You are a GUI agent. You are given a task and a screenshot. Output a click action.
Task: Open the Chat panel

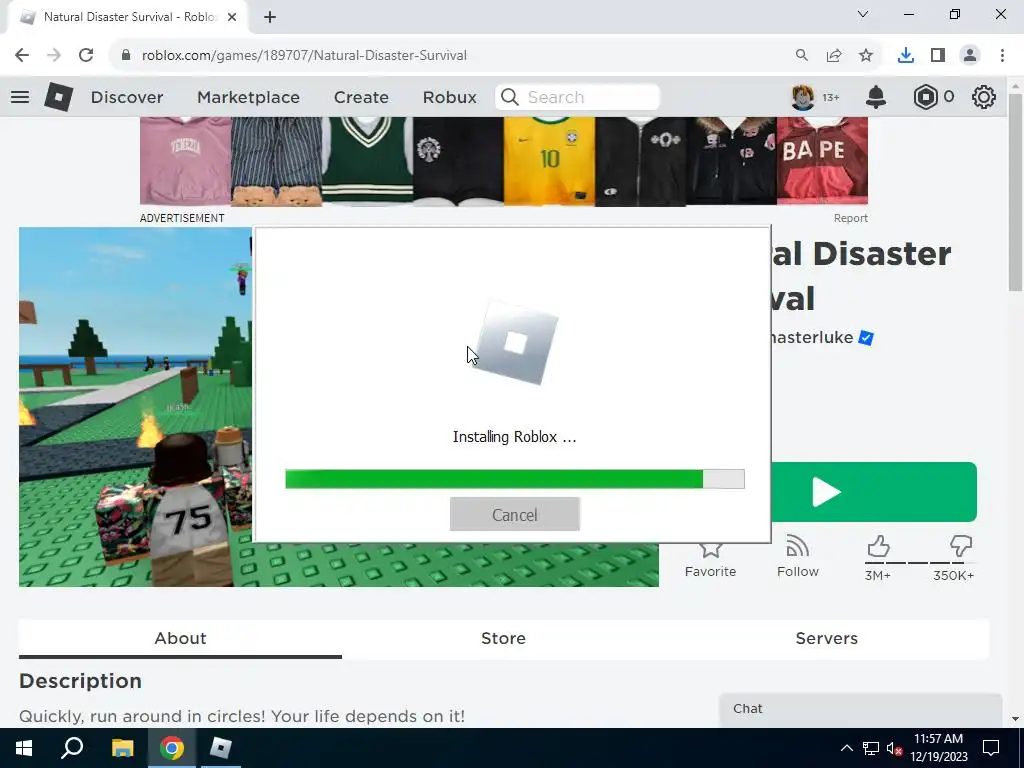(x=860, y=710)
